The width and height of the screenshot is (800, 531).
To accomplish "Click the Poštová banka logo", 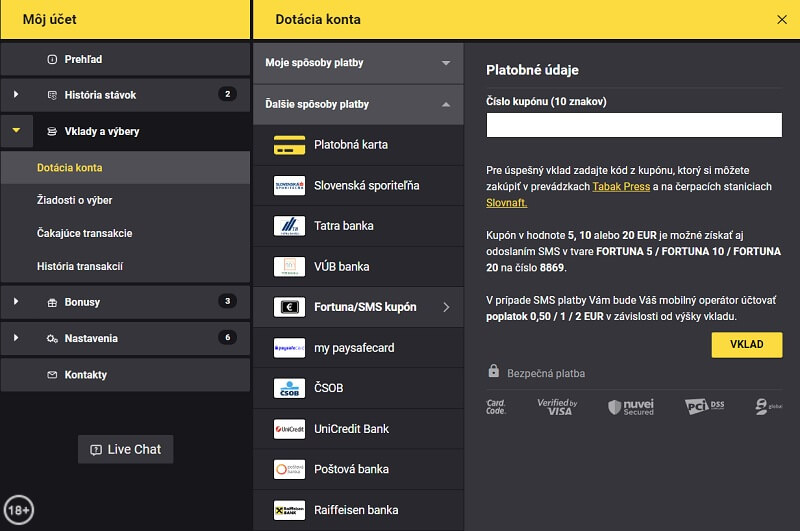I will click(x=289, y=469).
